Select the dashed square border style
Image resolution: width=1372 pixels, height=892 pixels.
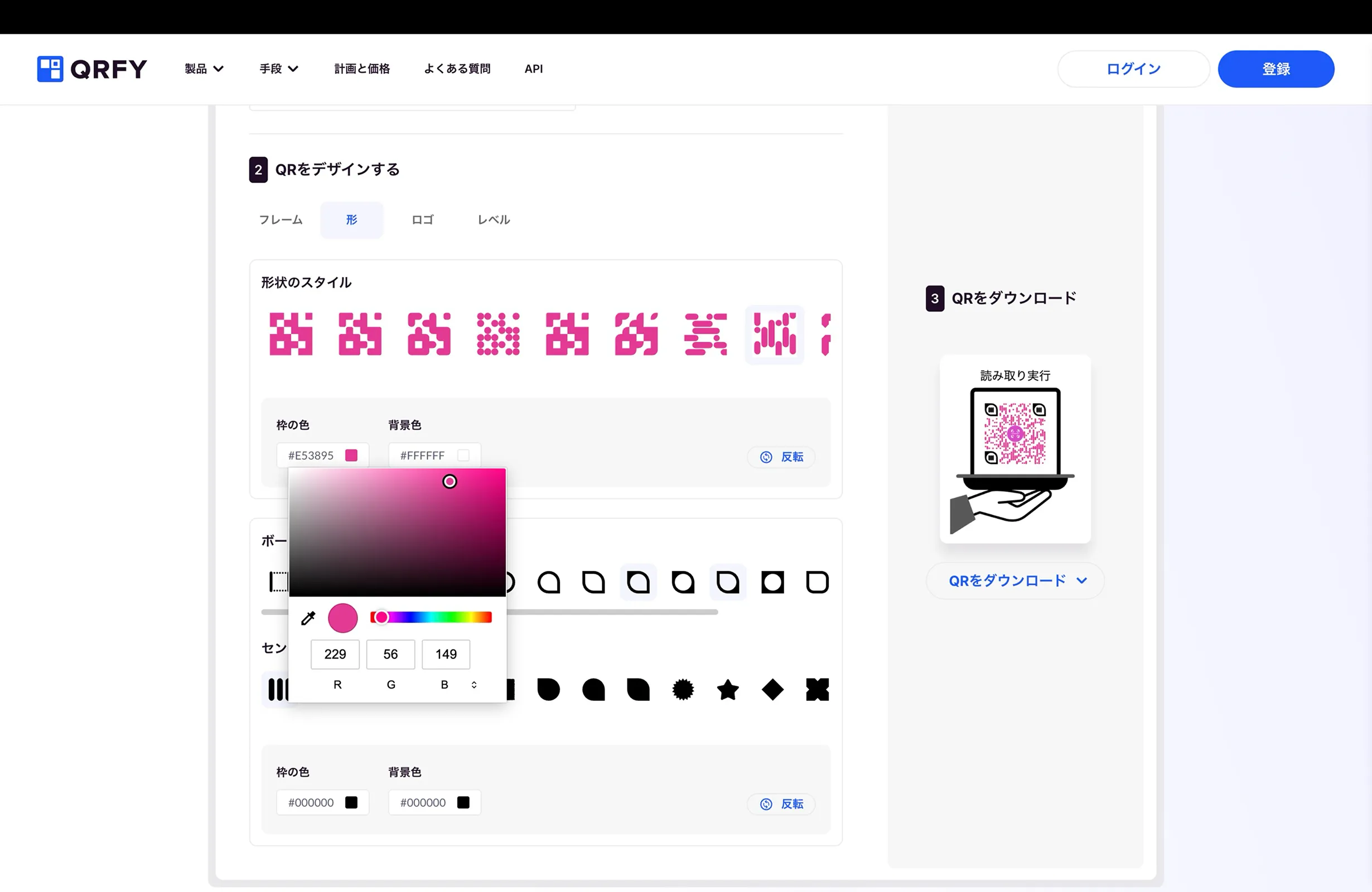[278, 581]
